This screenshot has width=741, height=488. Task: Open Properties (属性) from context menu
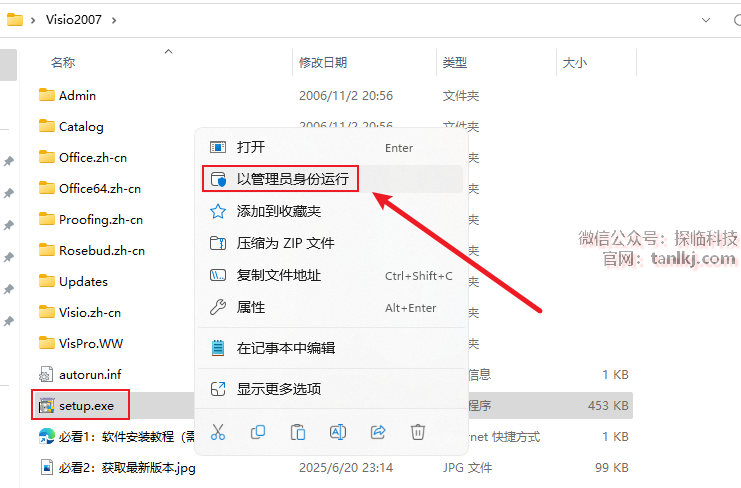[x=331, y=307]
